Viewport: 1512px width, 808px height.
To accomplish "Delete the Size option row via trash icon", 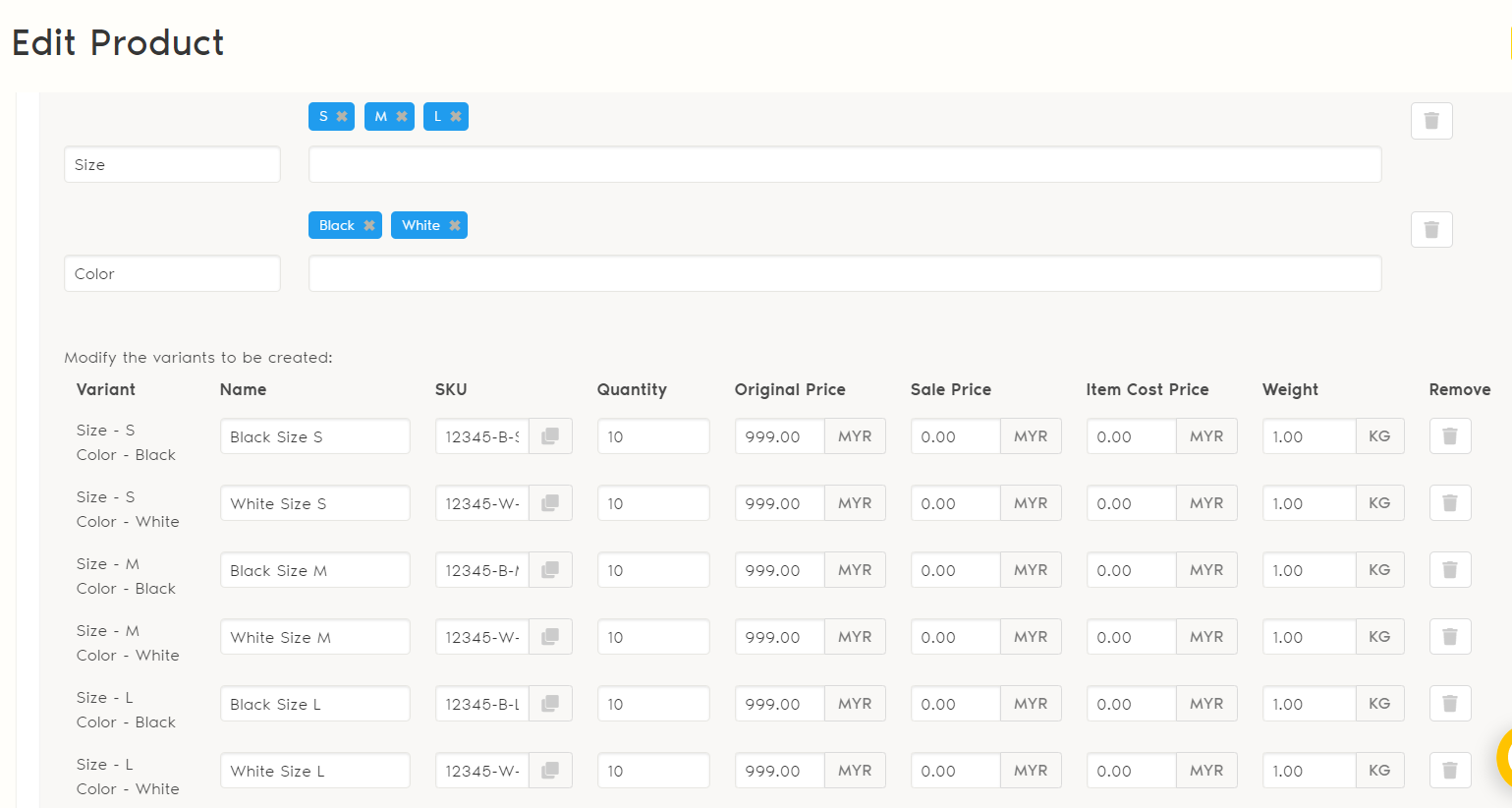I will click(x=1430, y=121).
